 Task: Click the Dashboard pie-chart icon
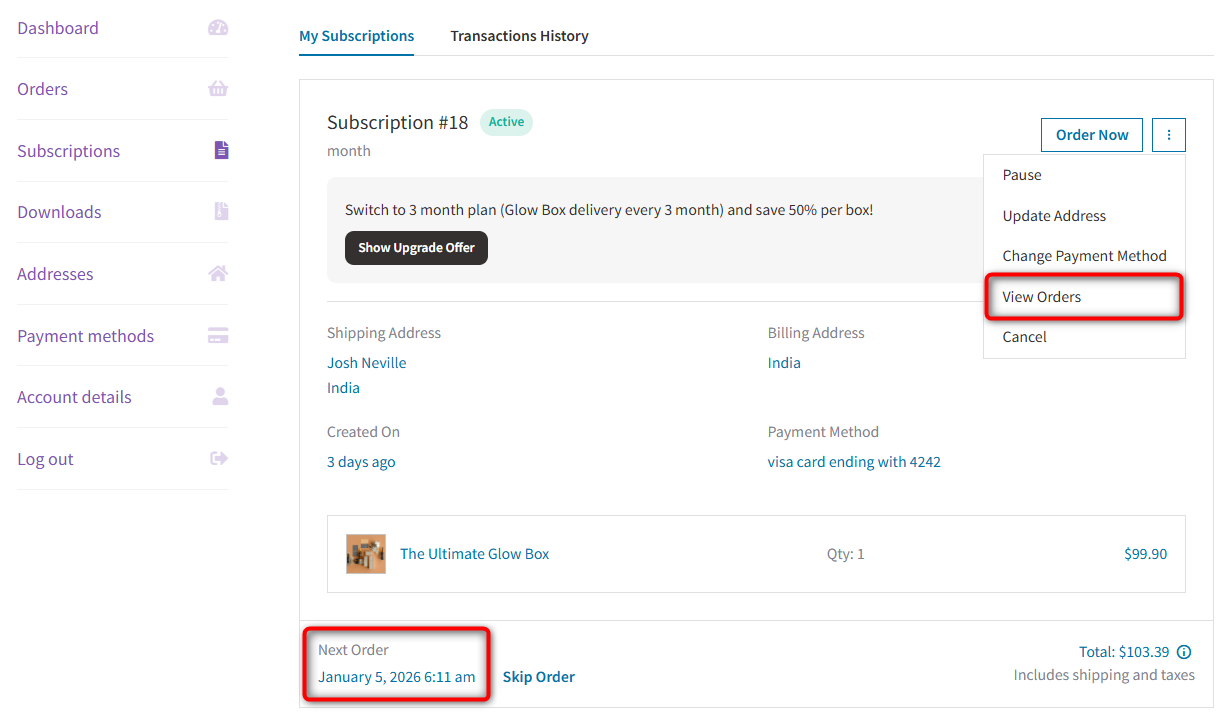point(218,27)
